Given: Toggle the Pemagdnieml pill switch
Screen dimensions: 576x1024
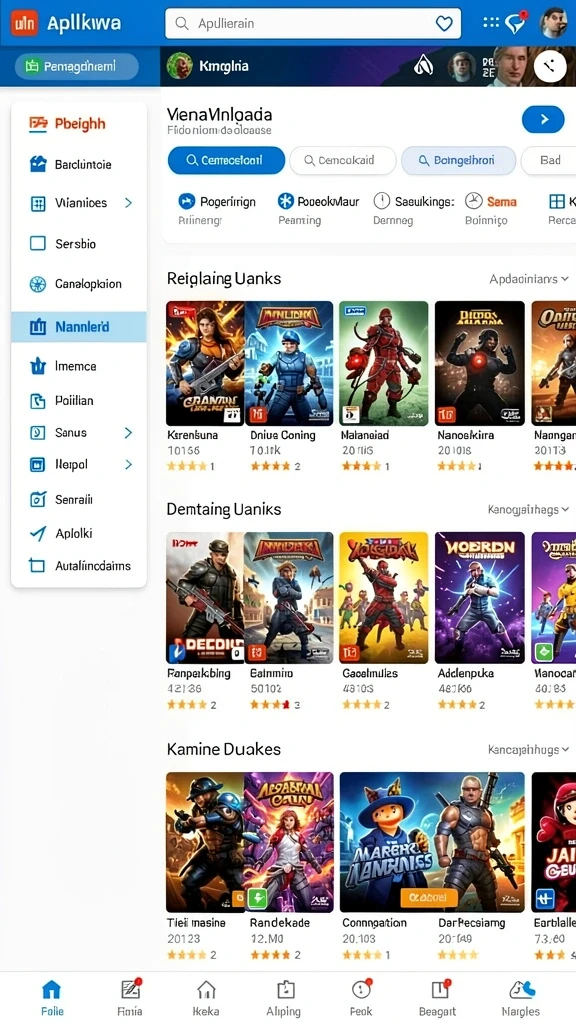Looking at the screenshot, I should tap(76, 66).
